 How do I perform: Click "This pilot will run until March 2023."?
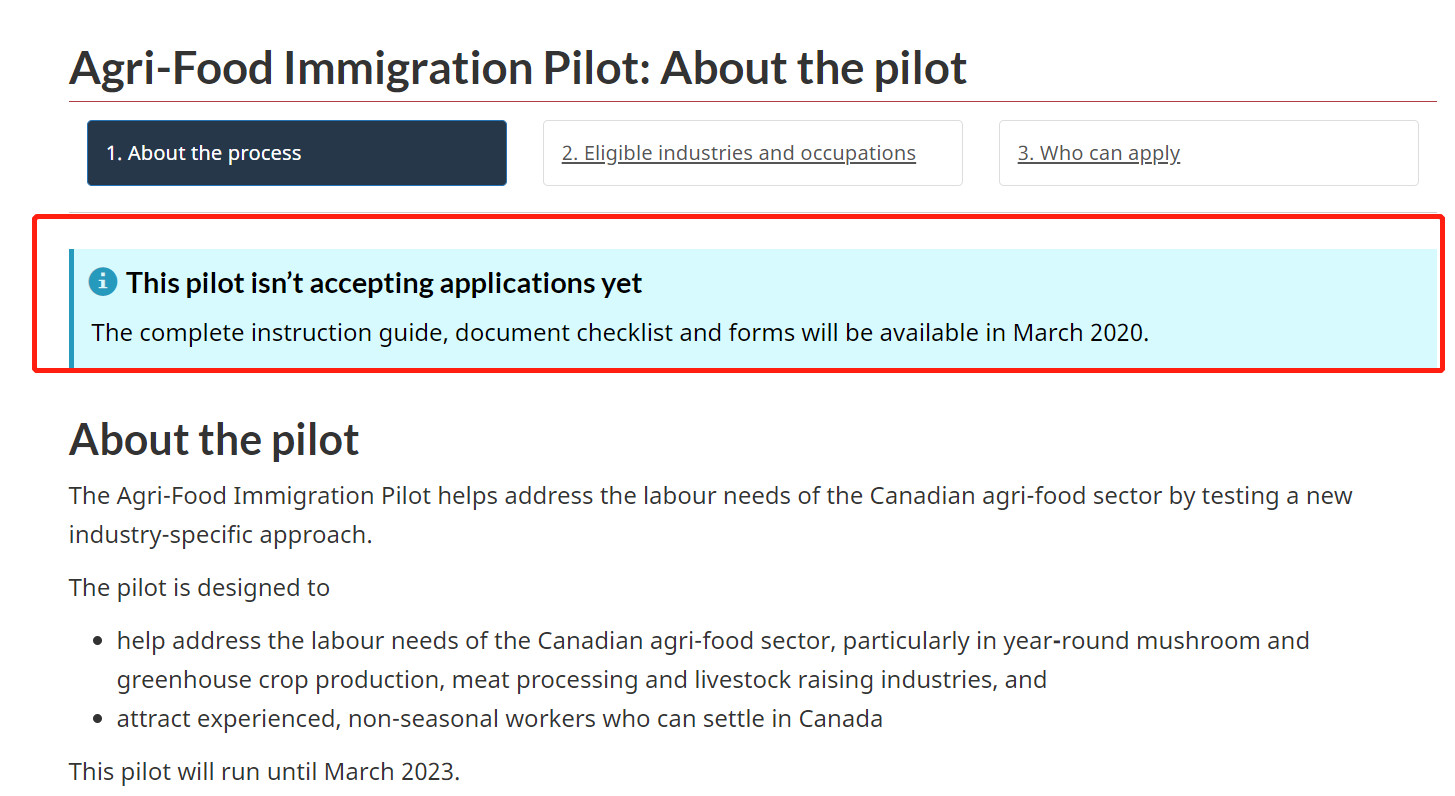(x=264, y=771)
